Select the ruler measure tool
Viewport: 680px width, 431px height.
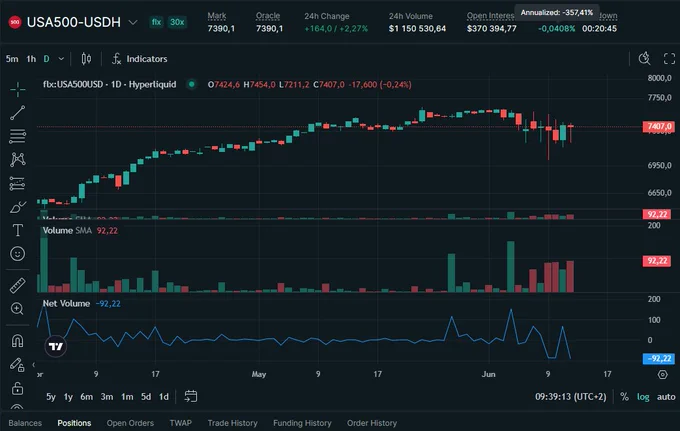click(18, 285)
